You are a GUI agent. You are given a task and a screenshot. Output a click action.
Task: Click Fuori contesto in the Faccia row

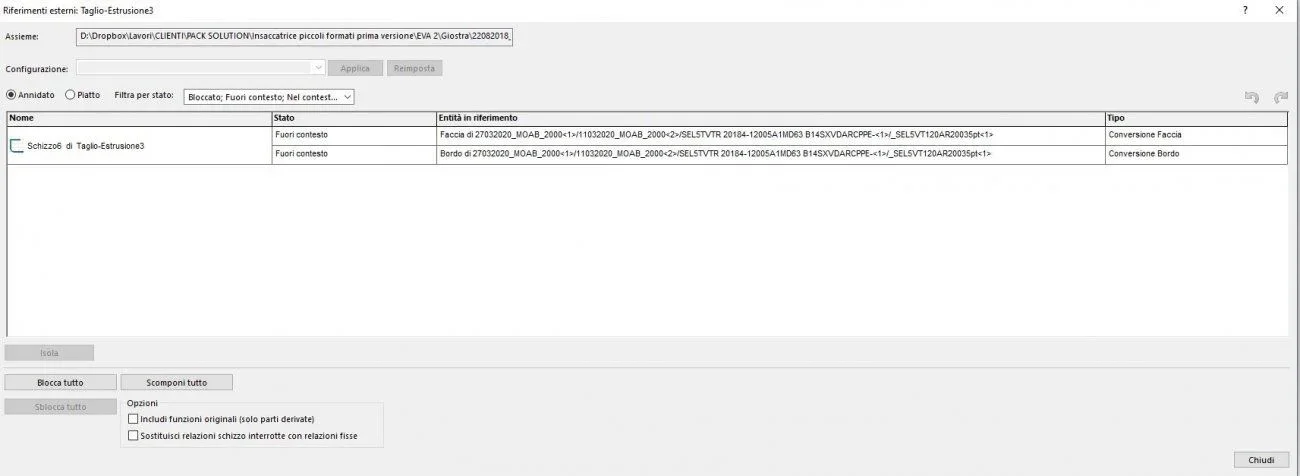click(354, 135)
